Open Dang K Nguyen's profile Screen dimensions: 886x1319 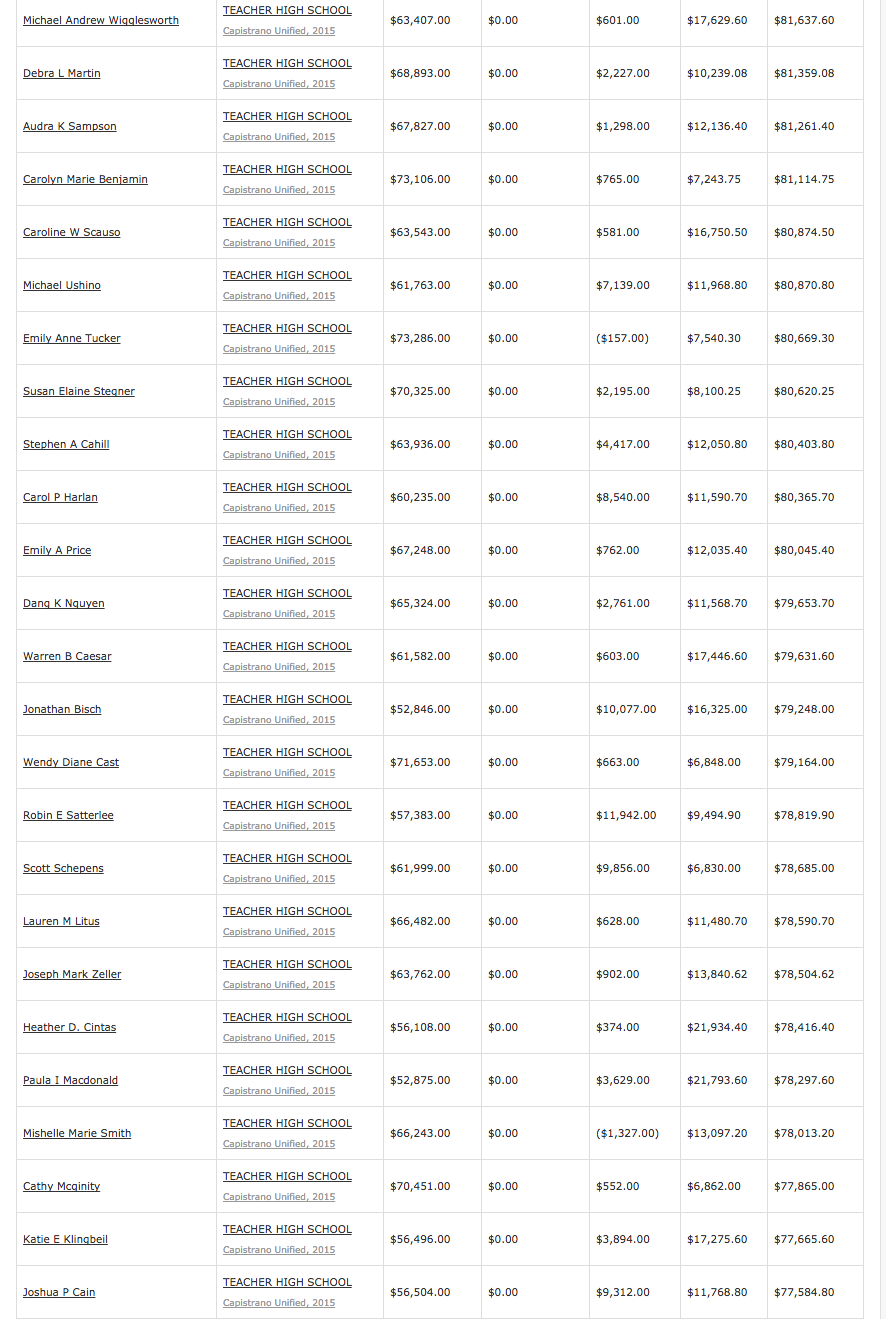pos(64,603)
